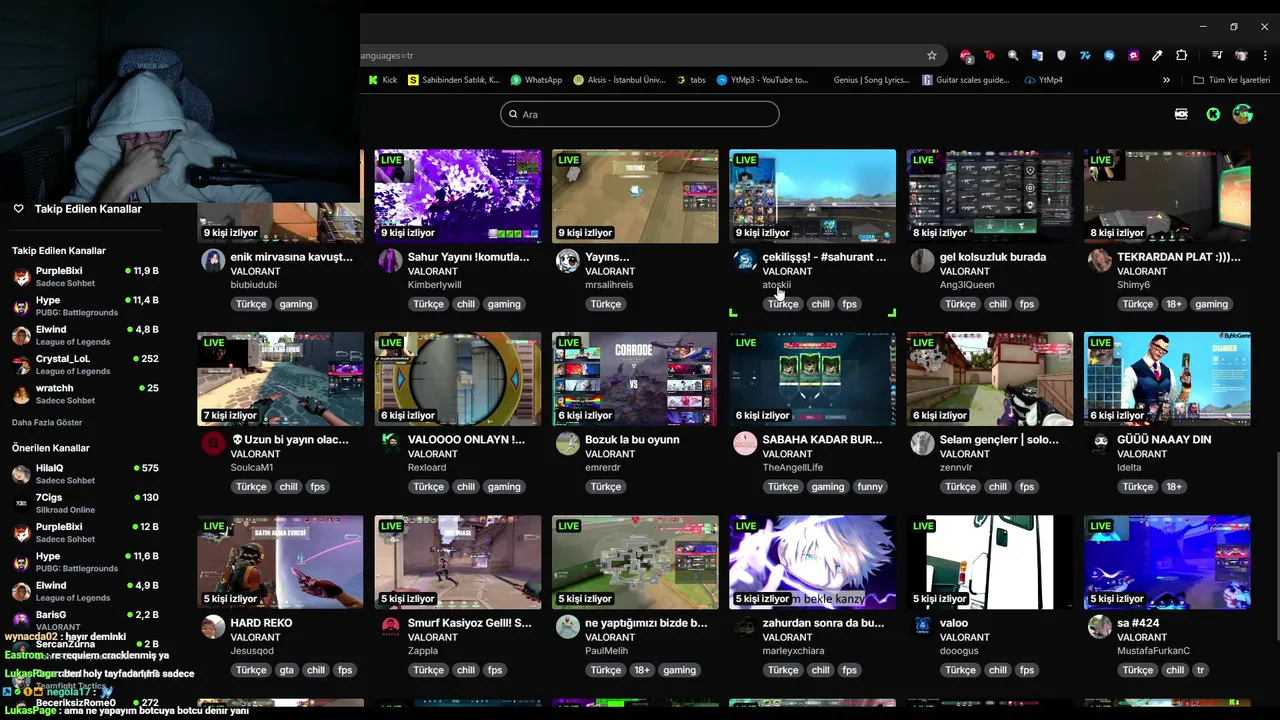
Task: Open the shield privacy extension
Action: tap(1061, 56)
